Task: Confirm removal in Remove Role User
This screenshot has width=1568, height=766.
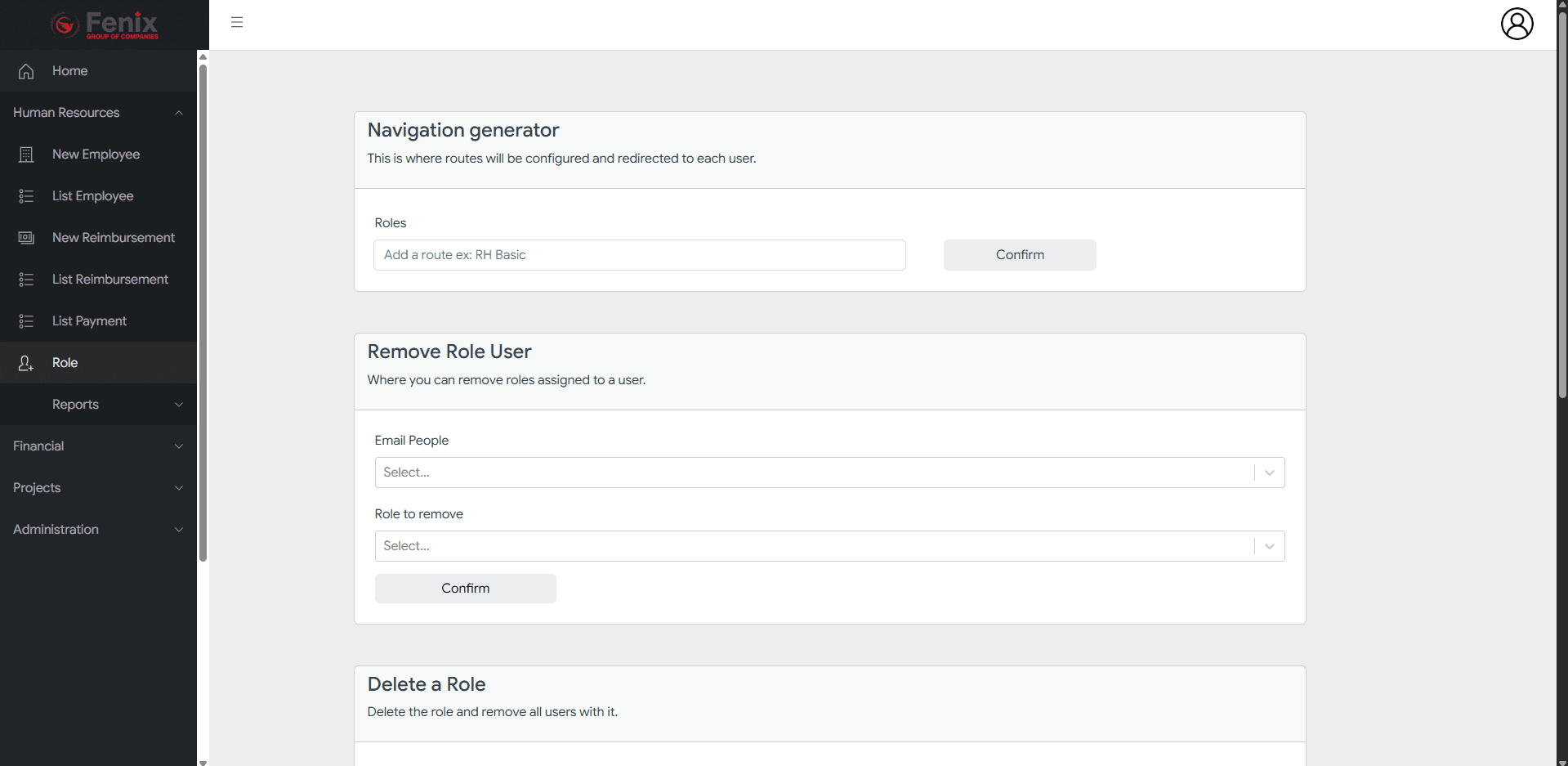Action: point(466,589)
